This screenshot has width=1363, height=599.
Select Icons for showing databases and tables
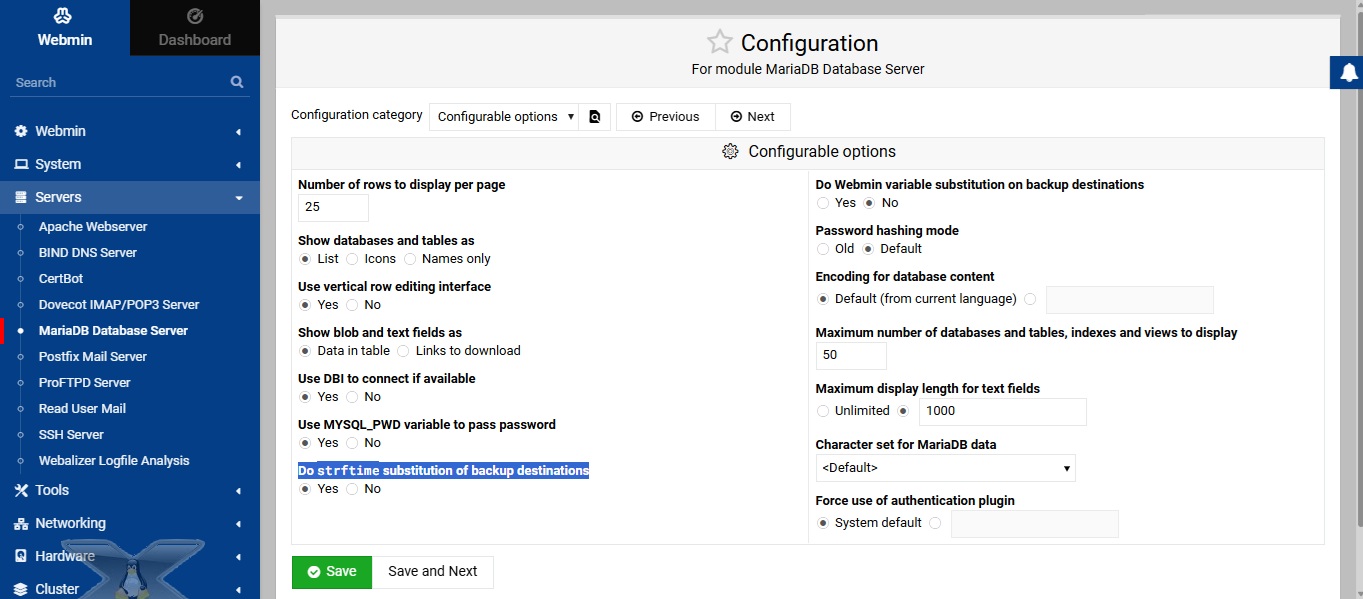tap(353, 259)
